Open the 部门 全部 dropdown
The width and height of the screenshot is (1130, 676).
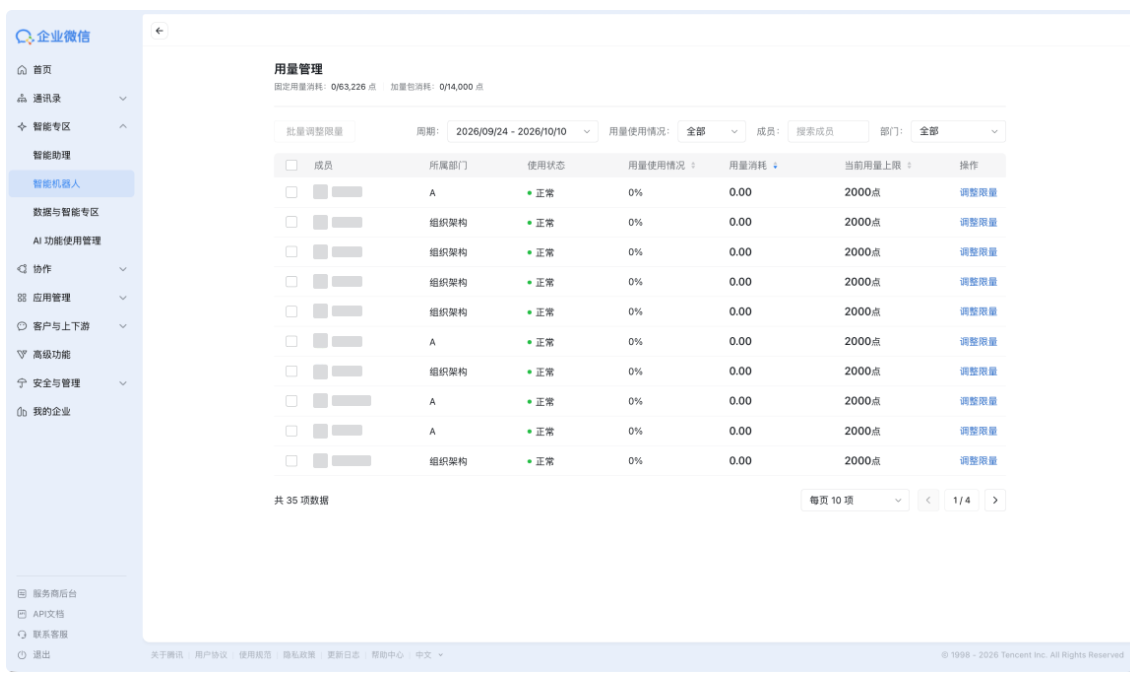[958, 131]
